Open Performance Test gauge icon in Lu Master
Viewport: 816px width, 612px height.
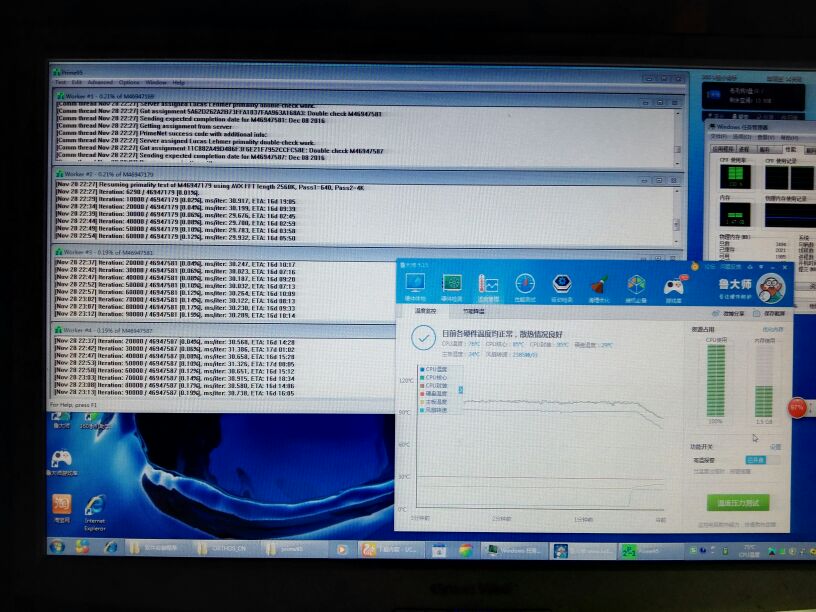pyautogui.click(x=525, y=288)
